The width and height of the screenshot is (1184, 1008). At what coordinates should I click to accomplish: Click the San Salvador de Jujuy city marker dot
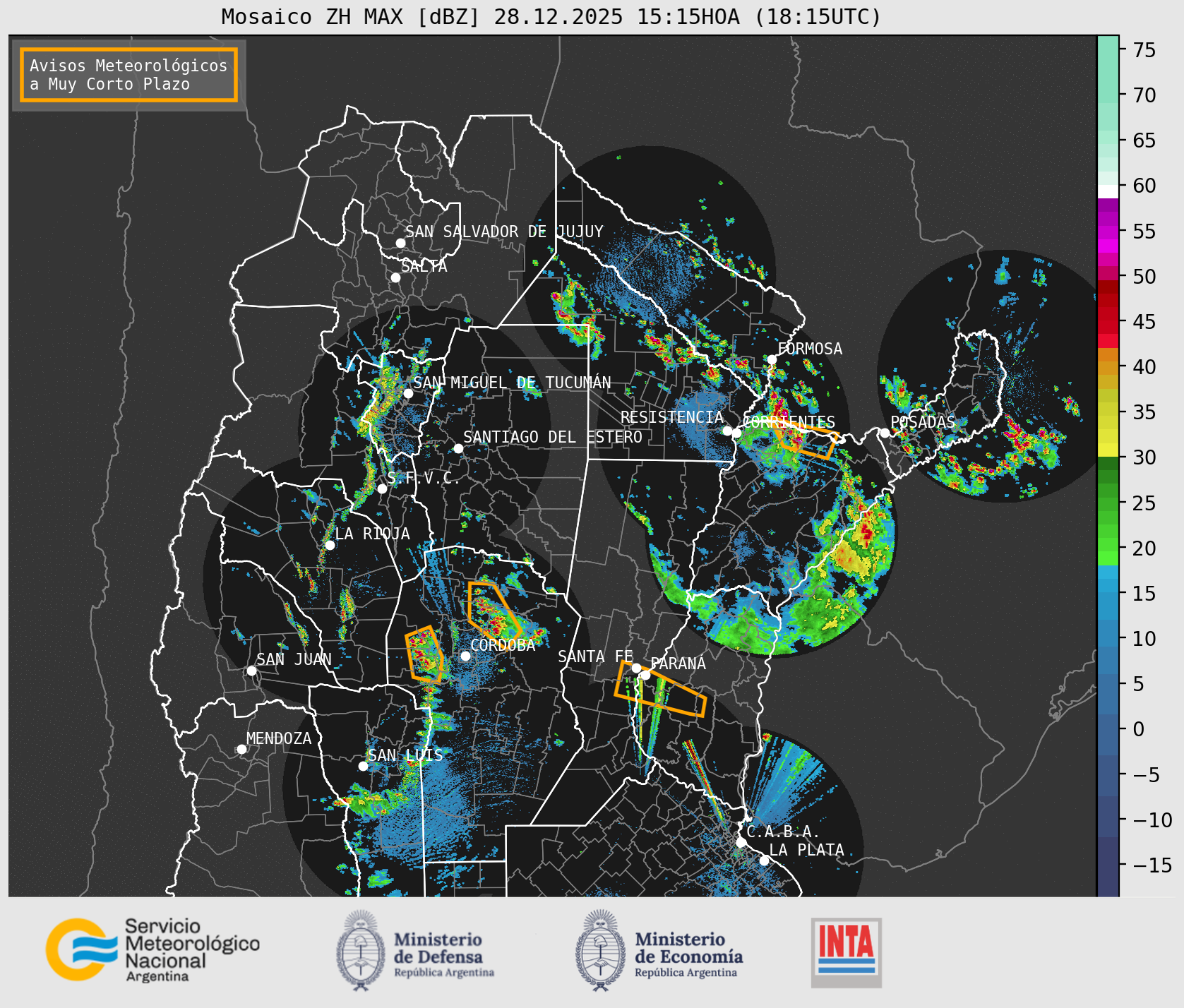[x=400, y=243]
